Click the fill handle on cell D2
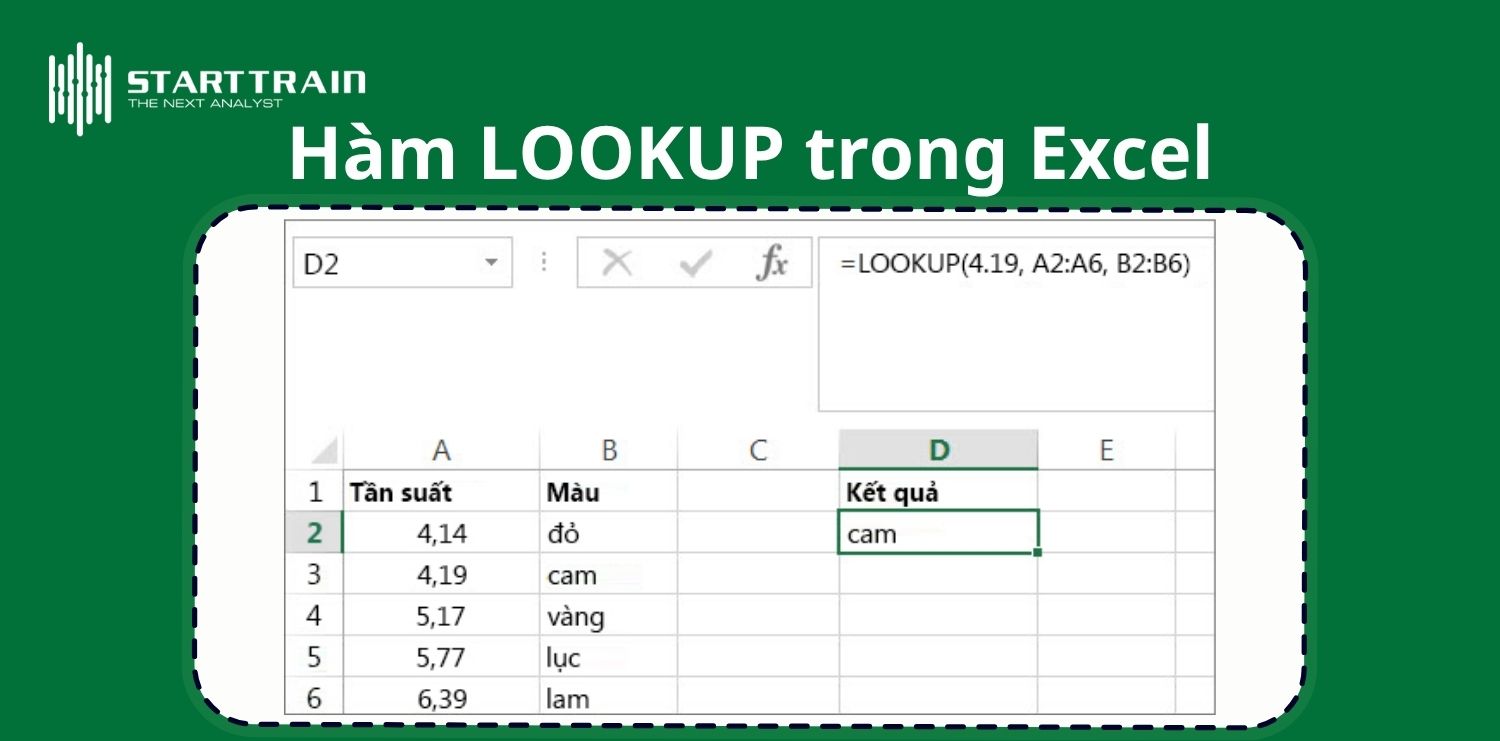The width and height of the screenshot is (1500, 741). tap(1038, 551)
